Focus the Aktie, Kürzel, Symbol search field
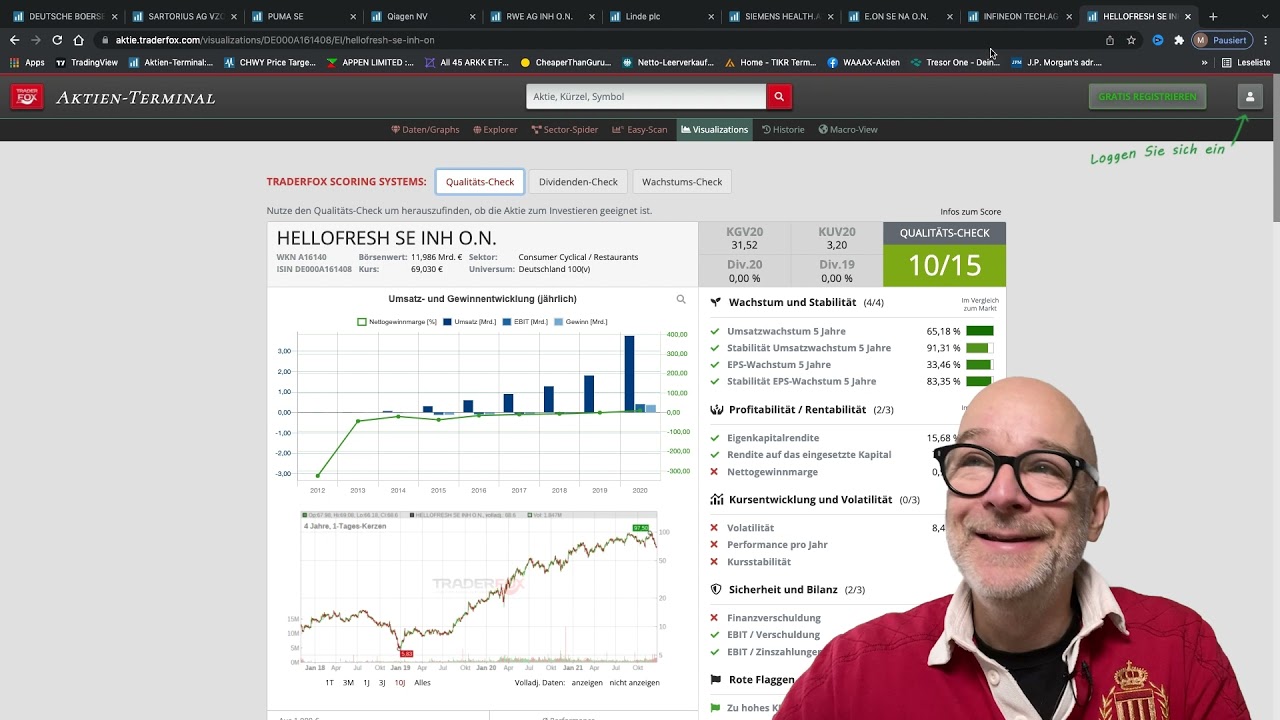Screen dimensions: 1280x720 [646, 97]
